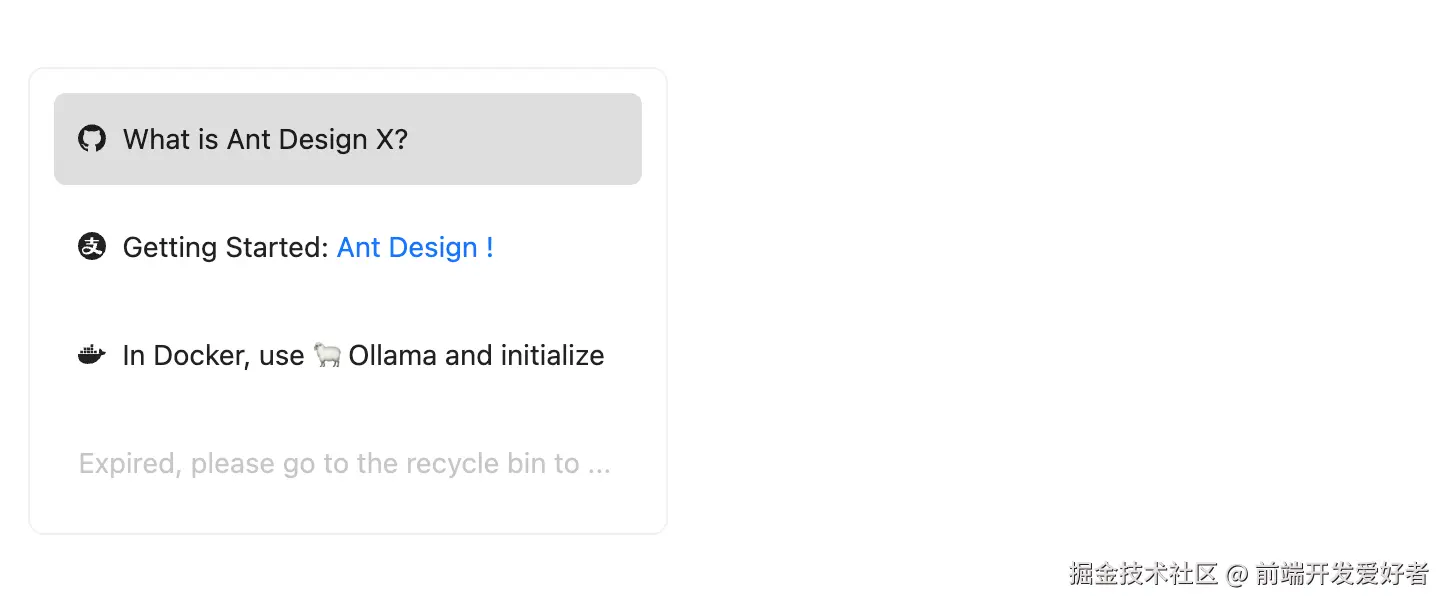Click the sheep emoji before Ollama
Image resolution: width=1448 pixels, height=606 pixels.
[x=326, y=355]
